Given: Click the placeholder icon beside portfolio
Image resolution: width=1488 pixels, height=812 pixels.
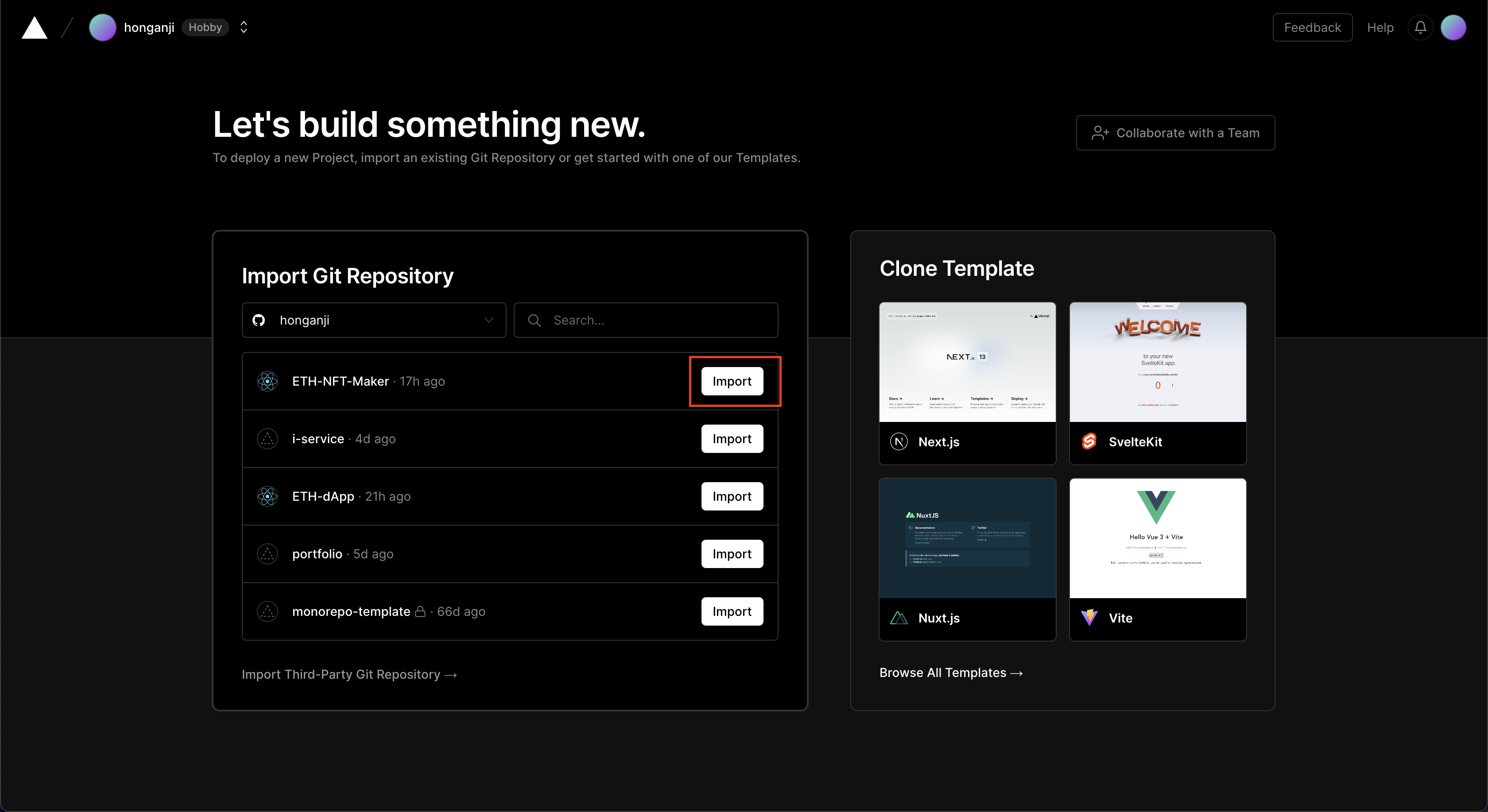Looking at the screenshot, I should coord(267,554).
